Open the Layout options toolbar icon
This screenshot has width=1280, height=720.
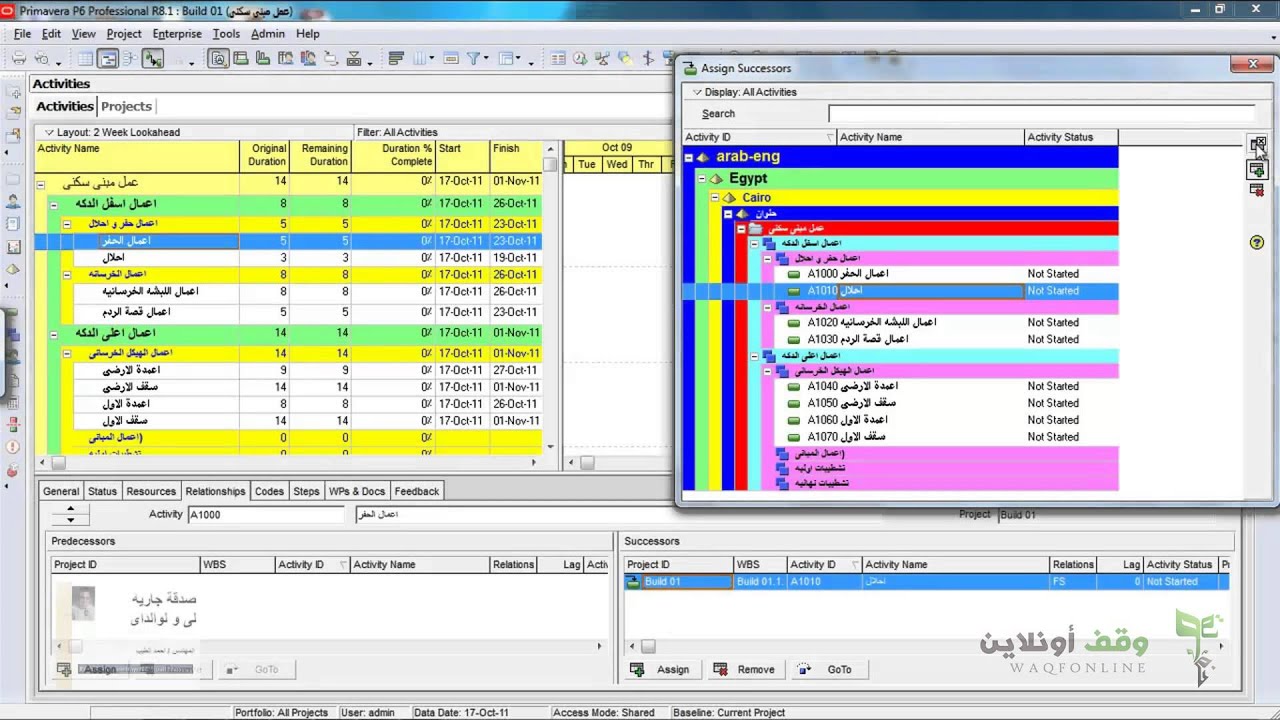pyautogui.click(x=506, y=59)
